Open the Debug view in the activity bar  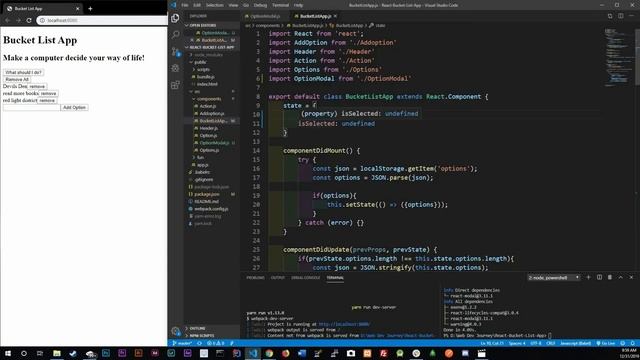(176, 68)
